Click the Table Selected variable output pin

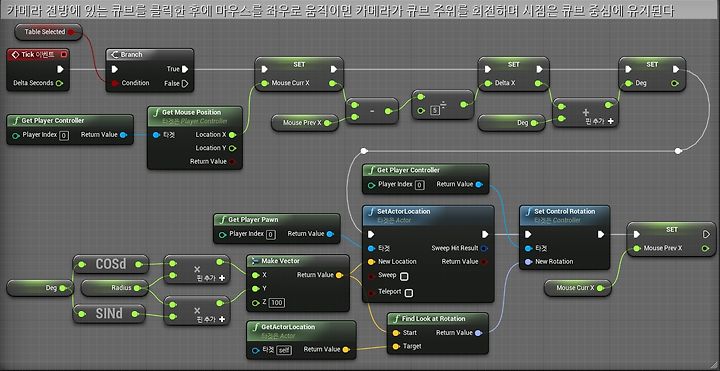click(x=71, y=32)
